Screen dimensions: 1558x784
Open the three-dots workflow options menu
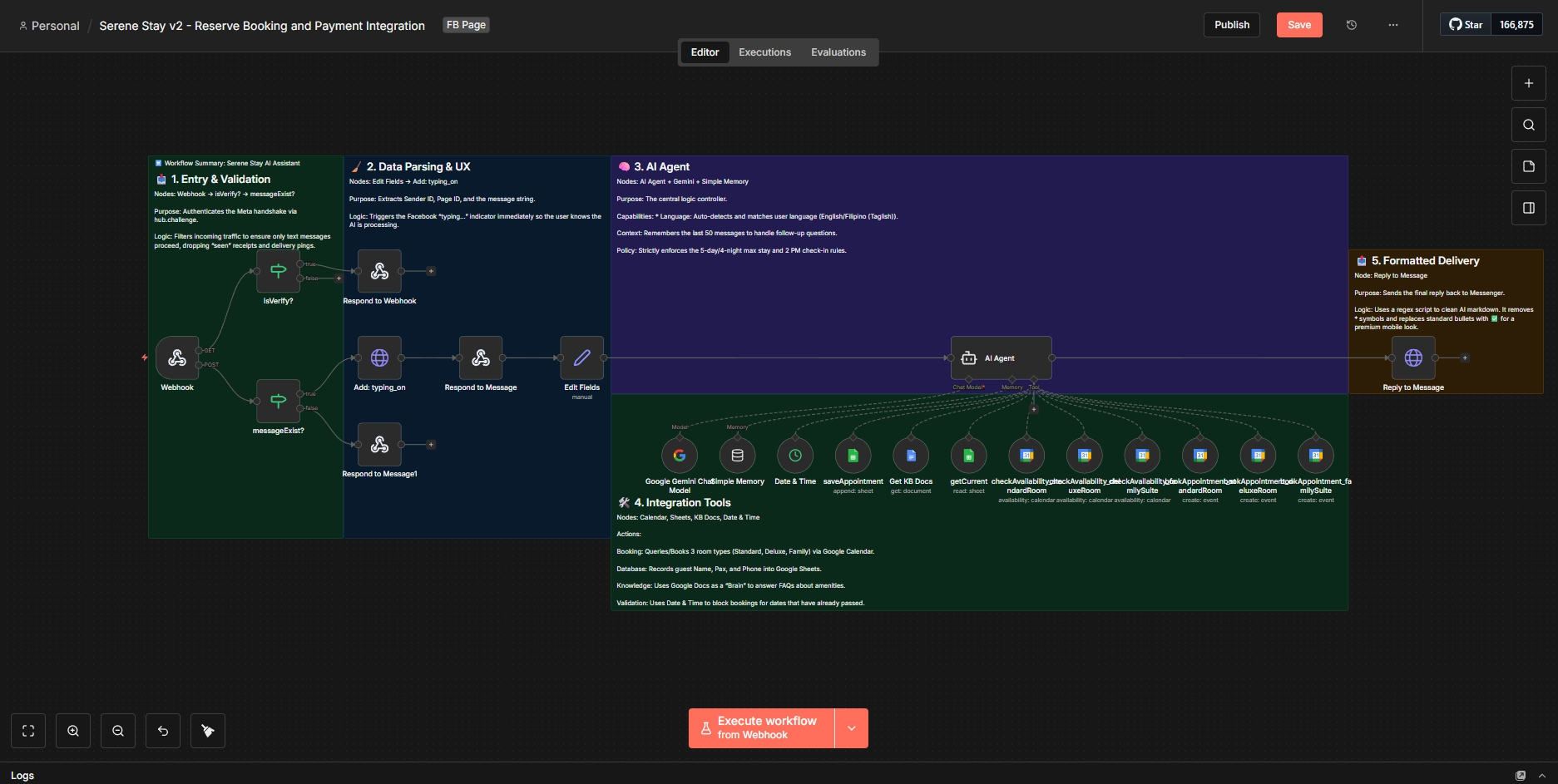(1393, 25)
